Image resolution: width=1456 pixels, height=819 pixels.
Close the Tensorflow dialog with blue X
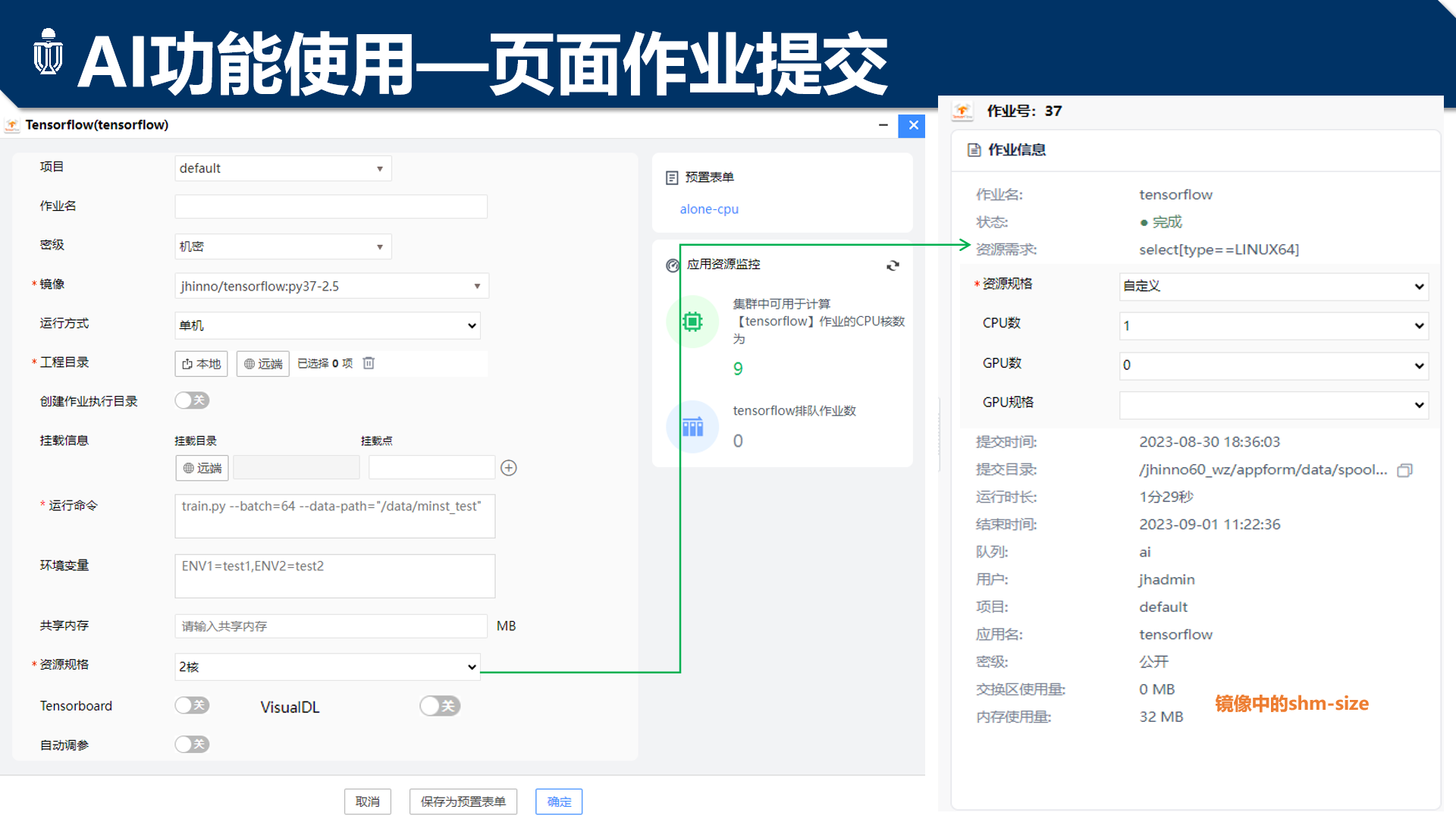(x=913, y=125)
